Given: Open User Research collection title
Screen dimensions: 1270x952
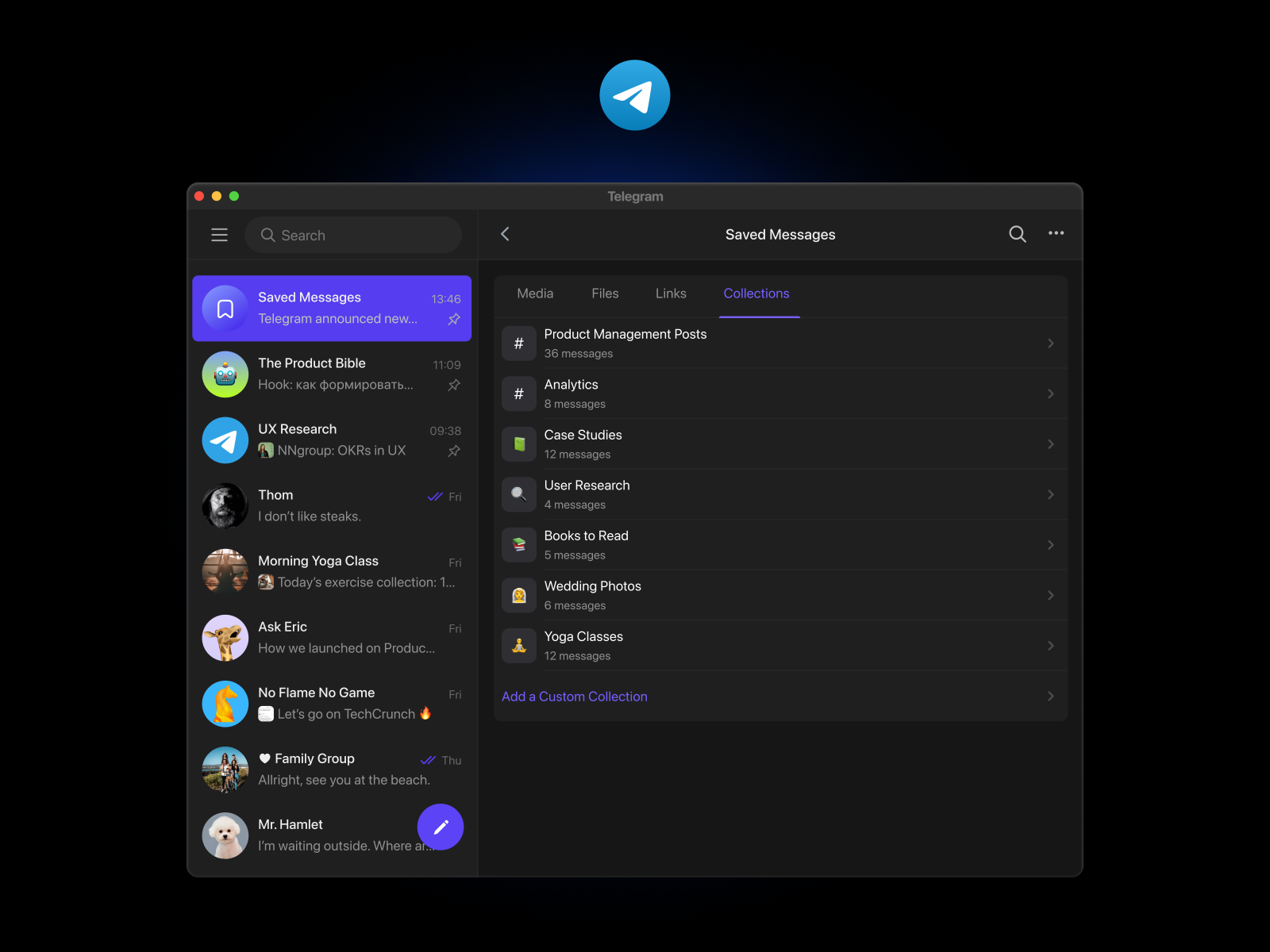Looking at the screenshot, I should coord(587,486).
